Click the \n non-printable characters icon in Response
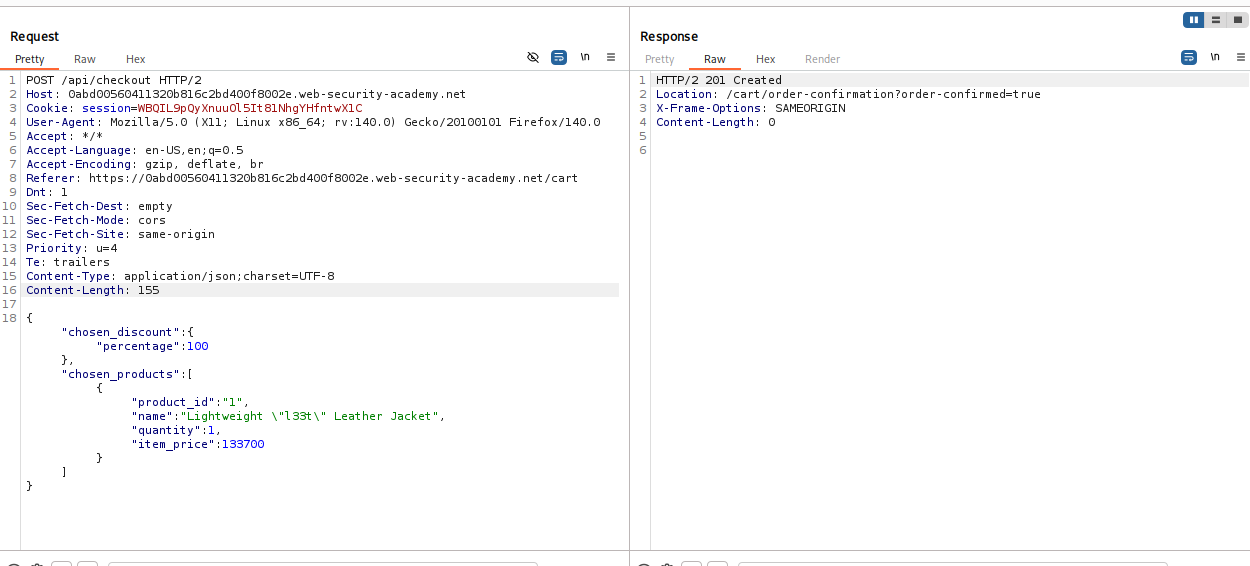 pos(1215,58)
